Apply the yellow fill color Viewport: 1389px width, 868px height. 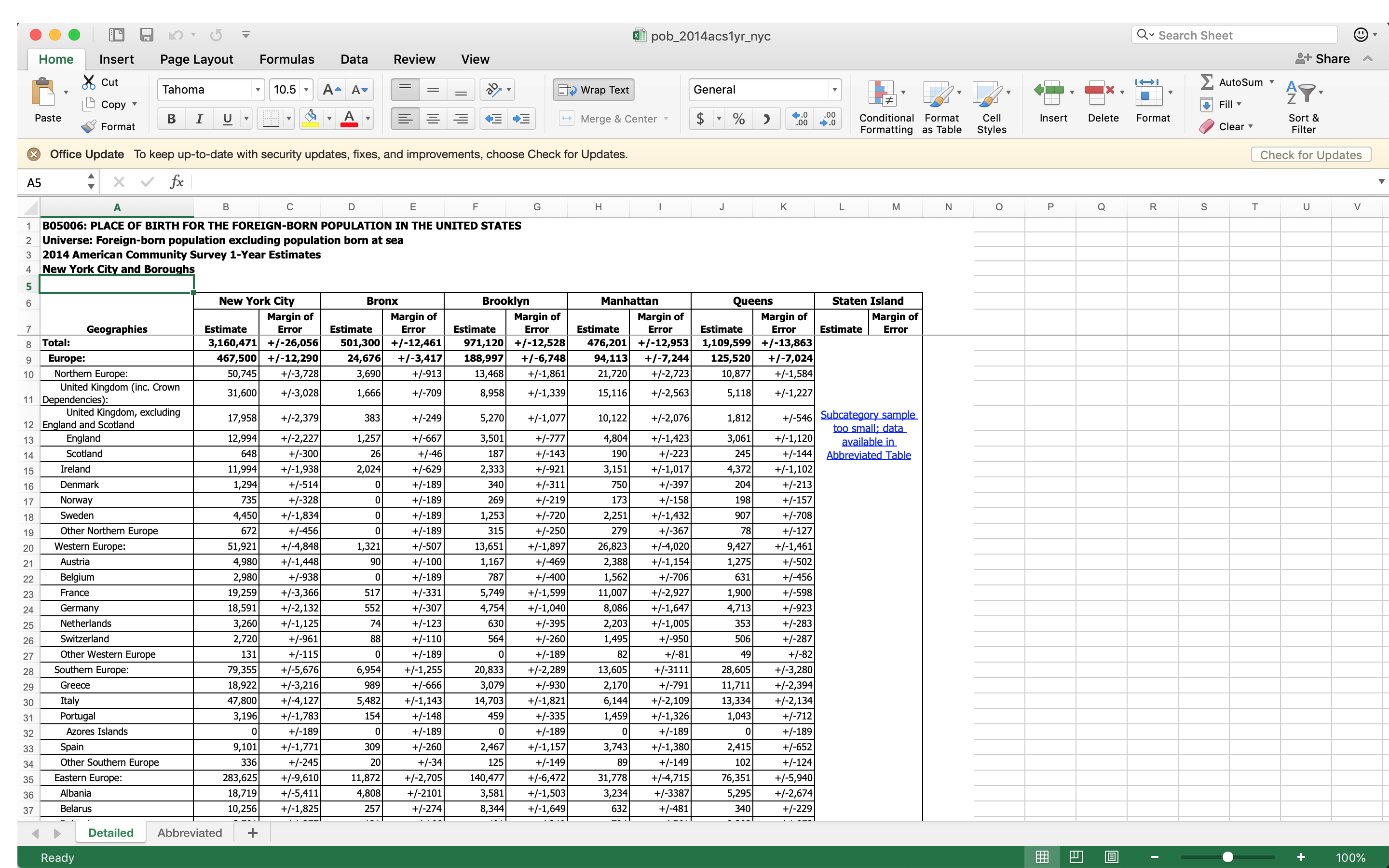pyautogui.click(x=310, y=119)
